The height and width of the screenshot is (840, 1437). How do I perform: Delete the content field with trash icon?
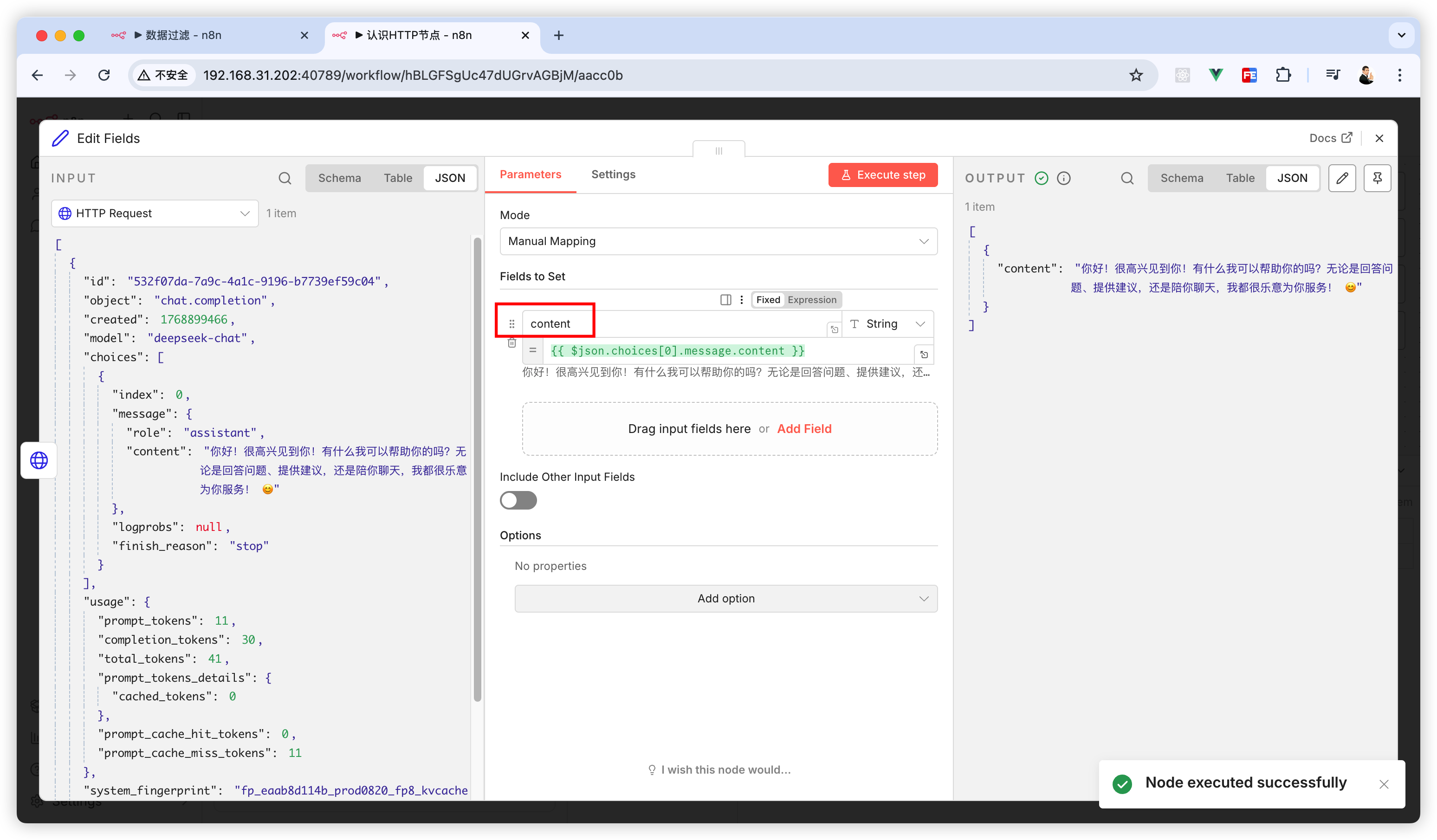coord(511,342)
